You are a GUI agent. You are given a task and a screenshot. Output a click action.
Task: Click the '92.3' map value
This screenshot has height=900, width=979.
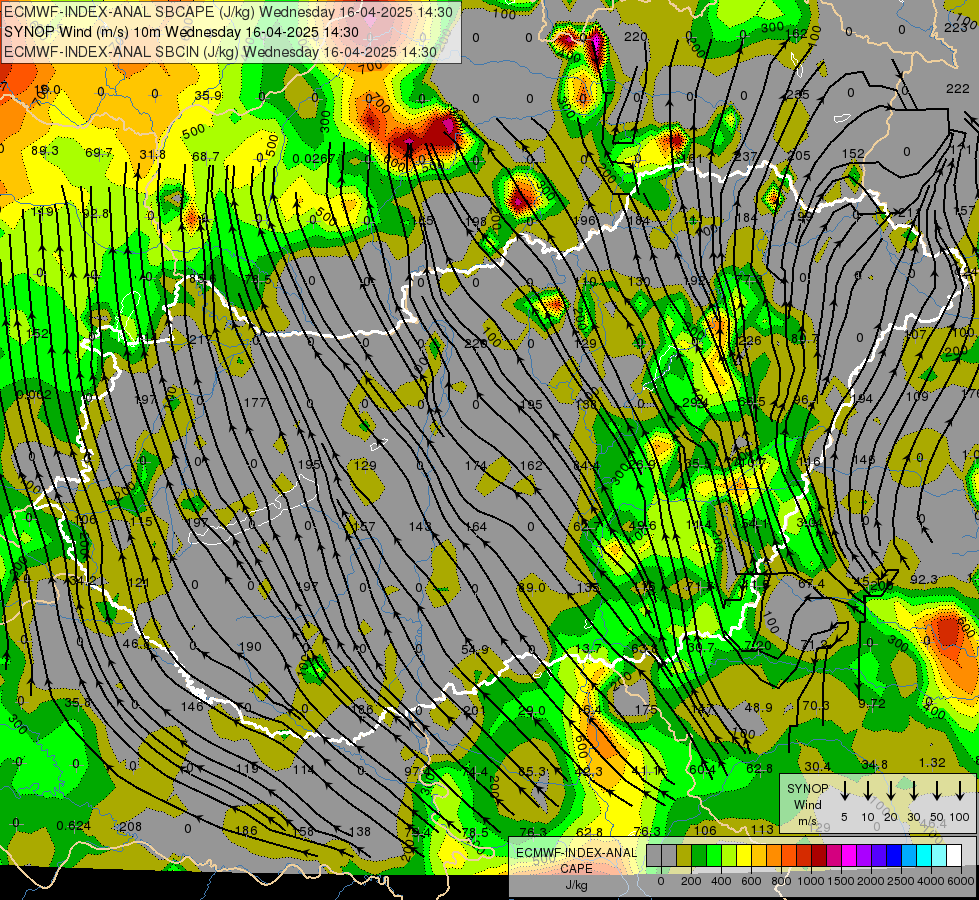tap(923, 580)
